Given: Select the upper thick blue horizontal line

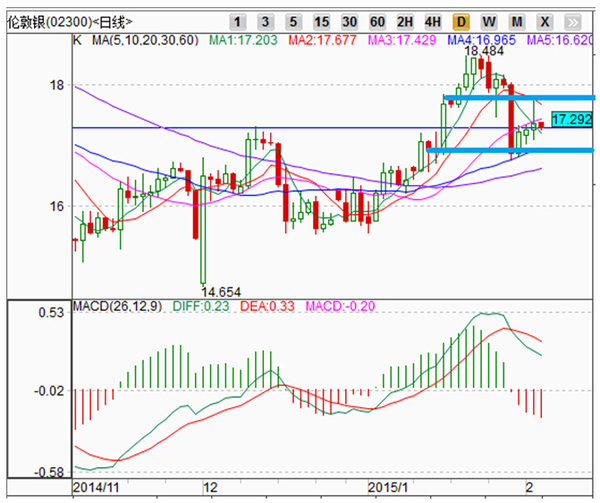Looking at the screenshot, I should 520,98.
